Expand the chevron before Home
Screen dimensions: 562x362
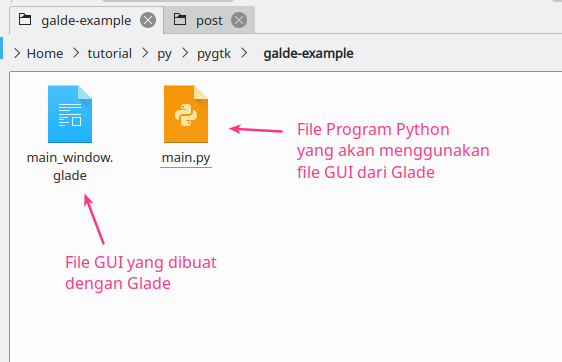click(17, 53)
